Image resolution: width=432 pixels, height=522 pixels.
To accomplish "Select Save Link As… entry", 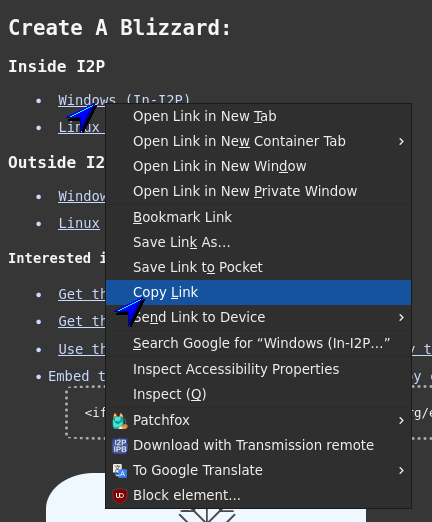I will click(x=258, y=242).
